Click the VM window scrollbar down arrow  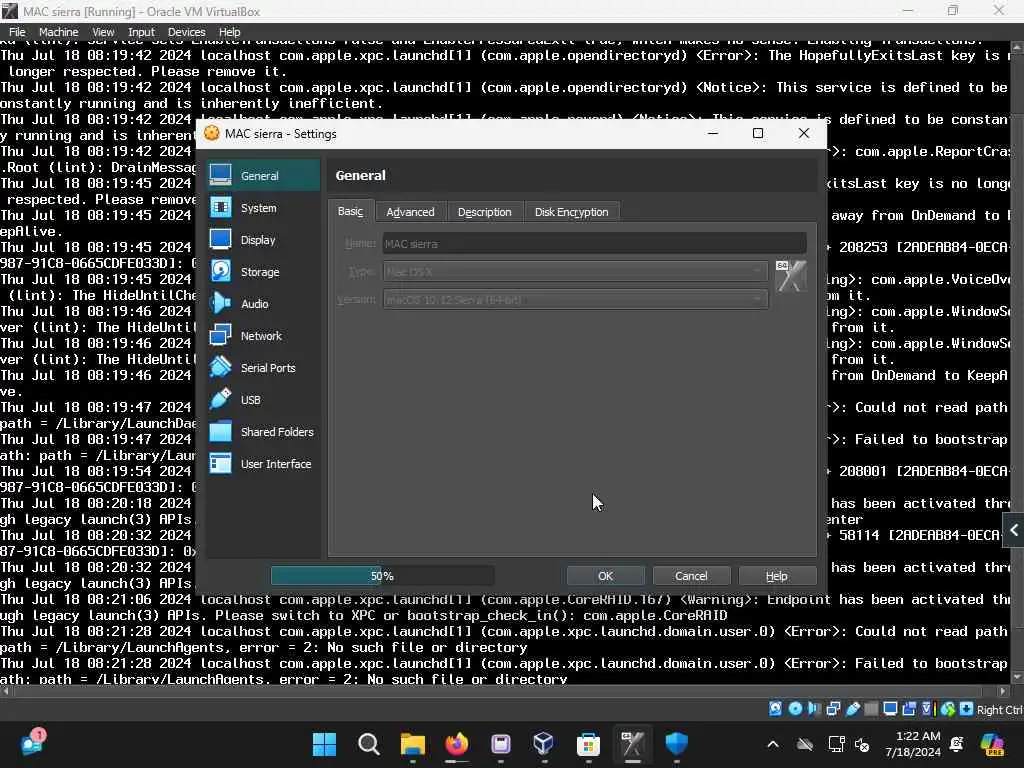(1017, 677)
